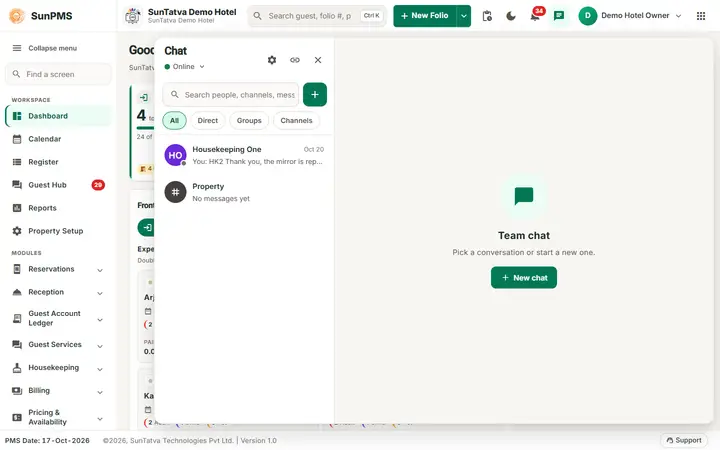Open the Dashboard sidebar item
This screenshot has height=450, width=720.
point(58,116)
